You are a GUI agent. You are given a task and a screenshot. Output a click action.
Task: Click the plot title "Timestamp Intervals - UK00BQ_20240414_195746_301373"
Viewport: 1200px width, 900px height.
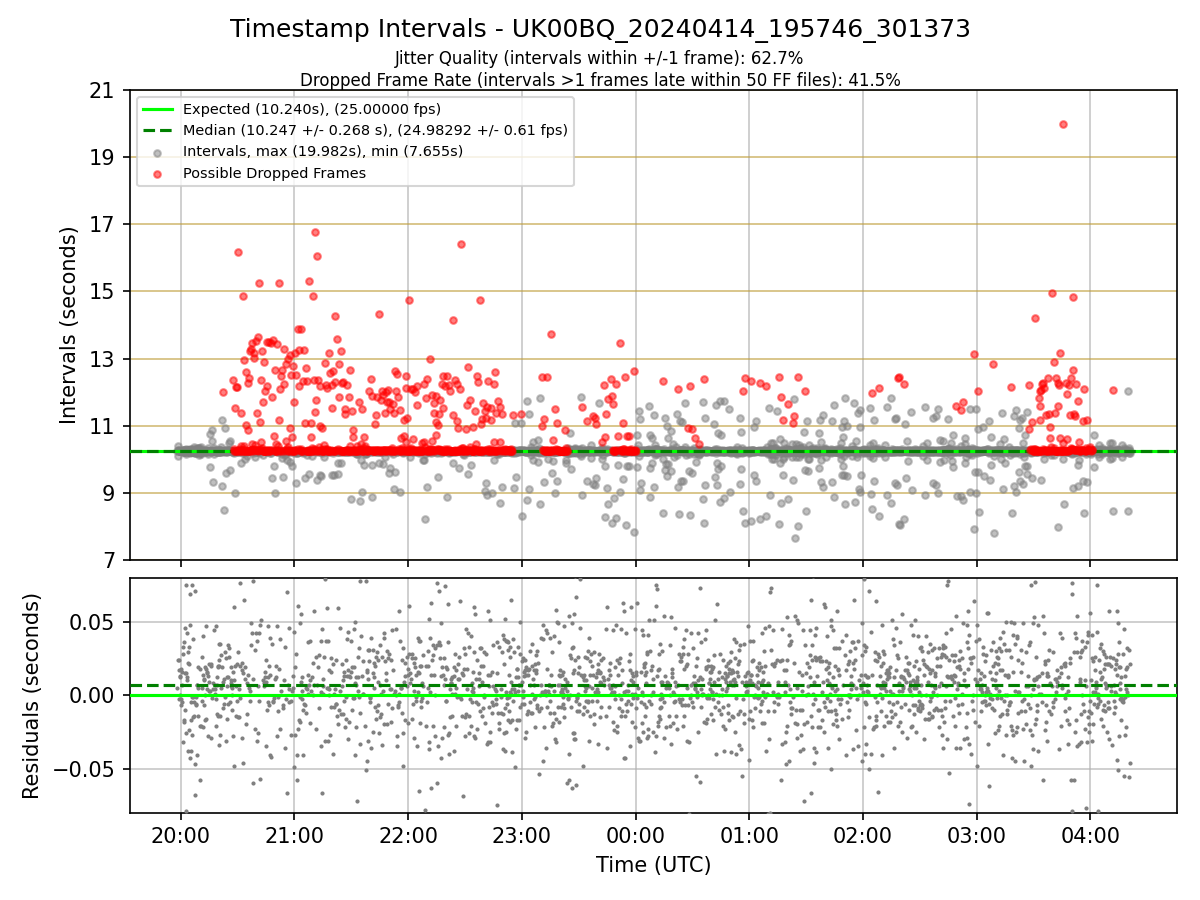point(600,29)
